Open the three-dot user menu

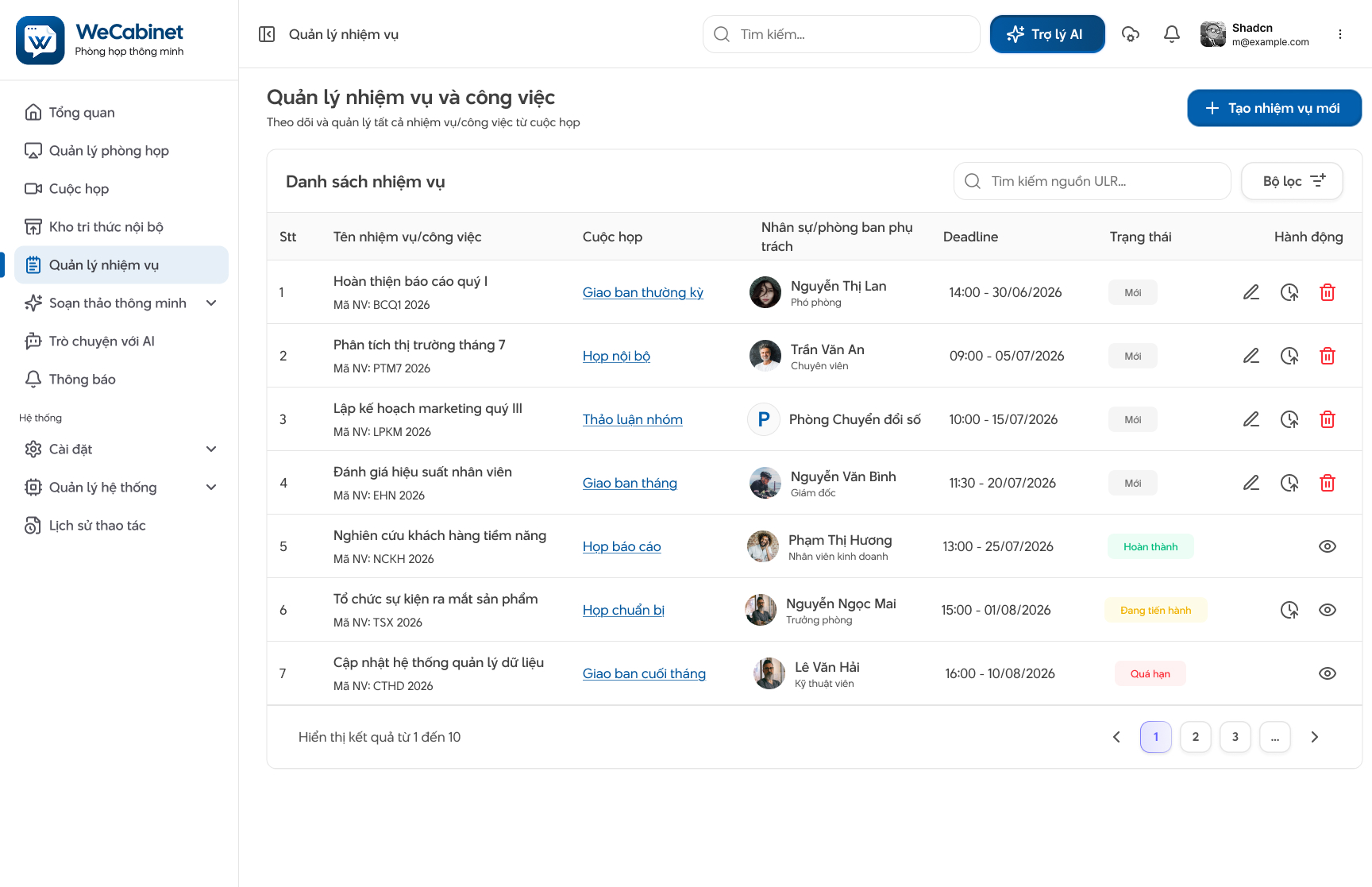tap(1340, 34)
